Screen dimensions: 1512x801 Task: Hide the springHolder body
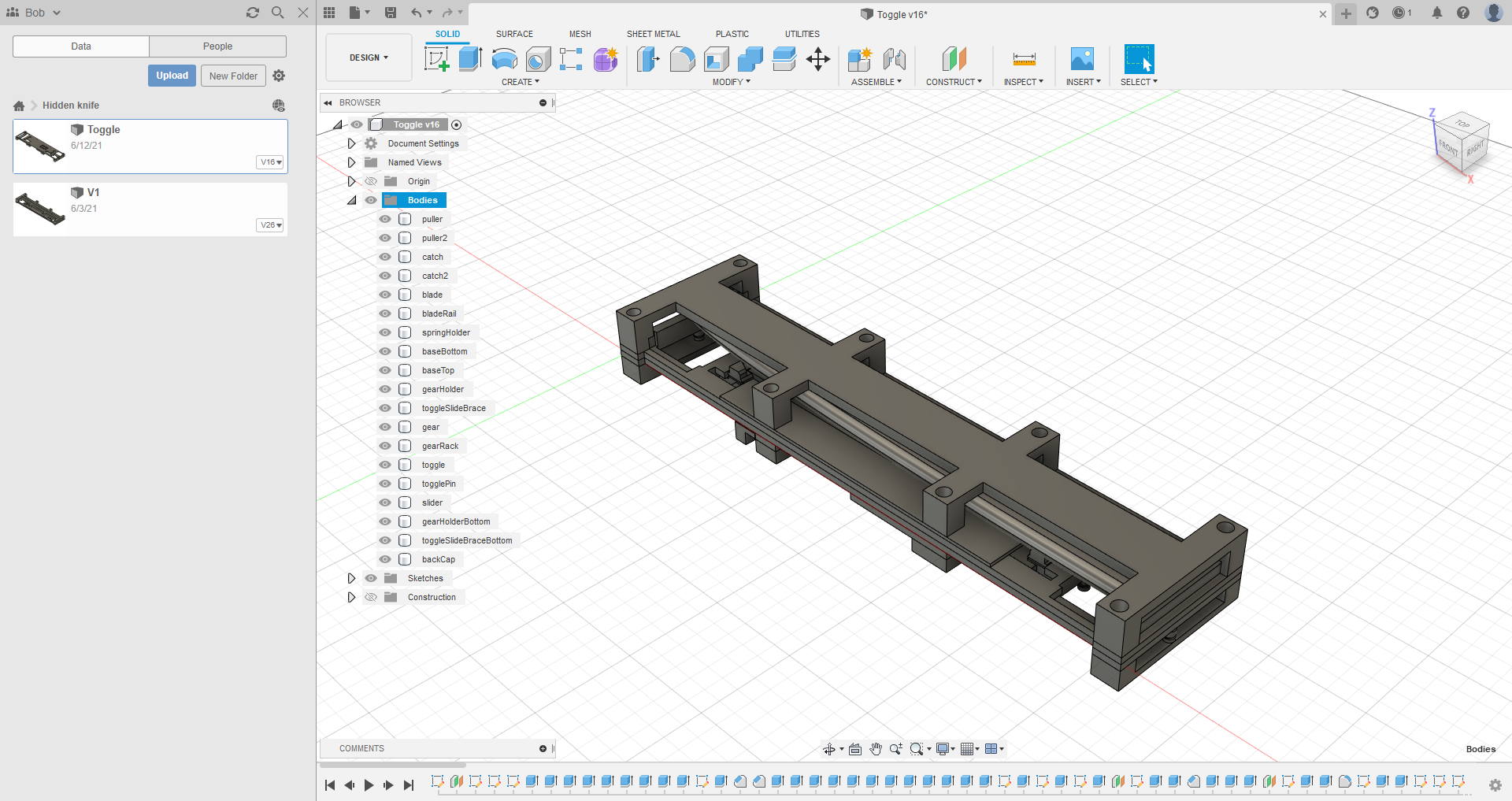pyautogui.click(x=385, y=332)
